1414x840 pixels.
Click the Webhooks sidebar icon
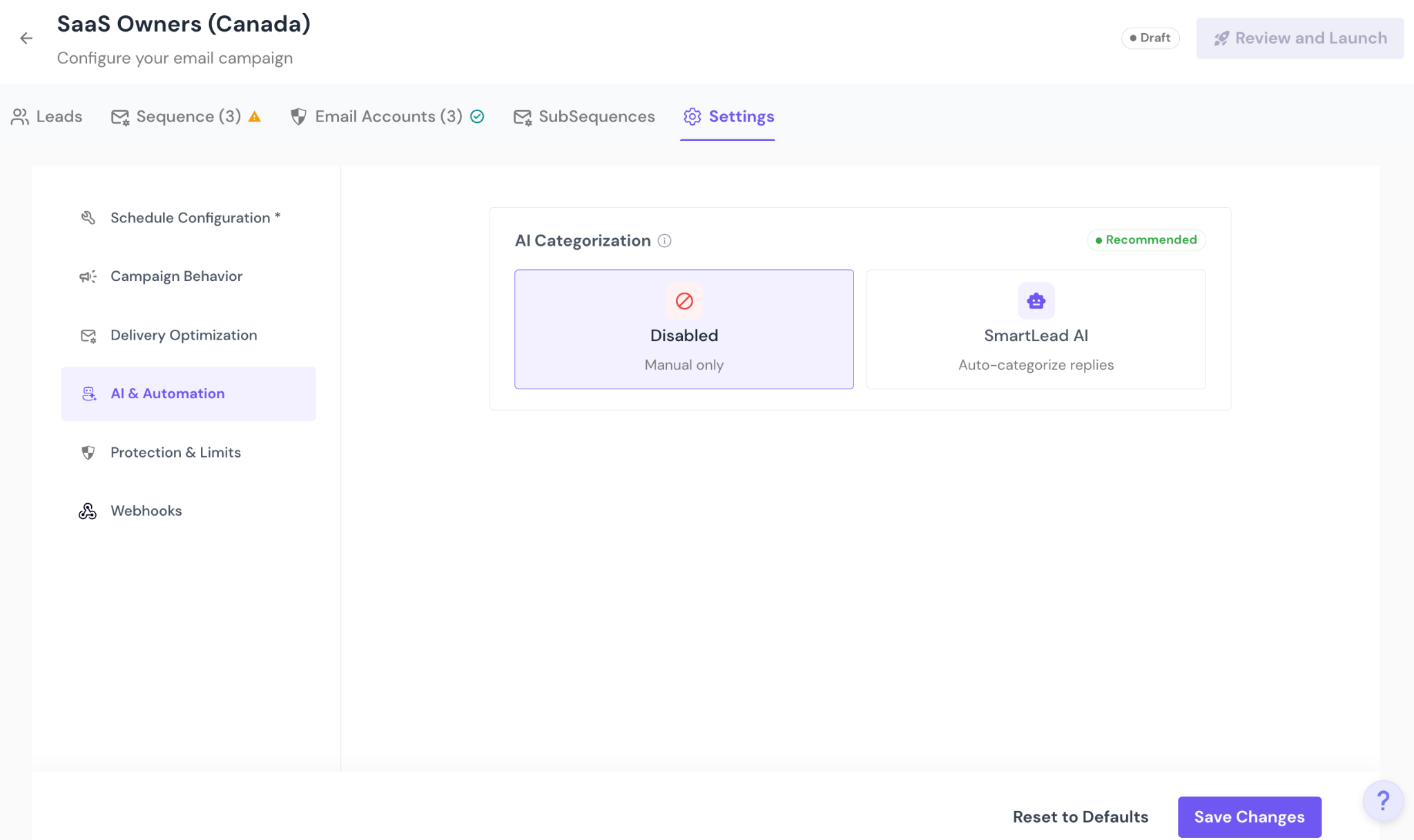tap(88, 511)
